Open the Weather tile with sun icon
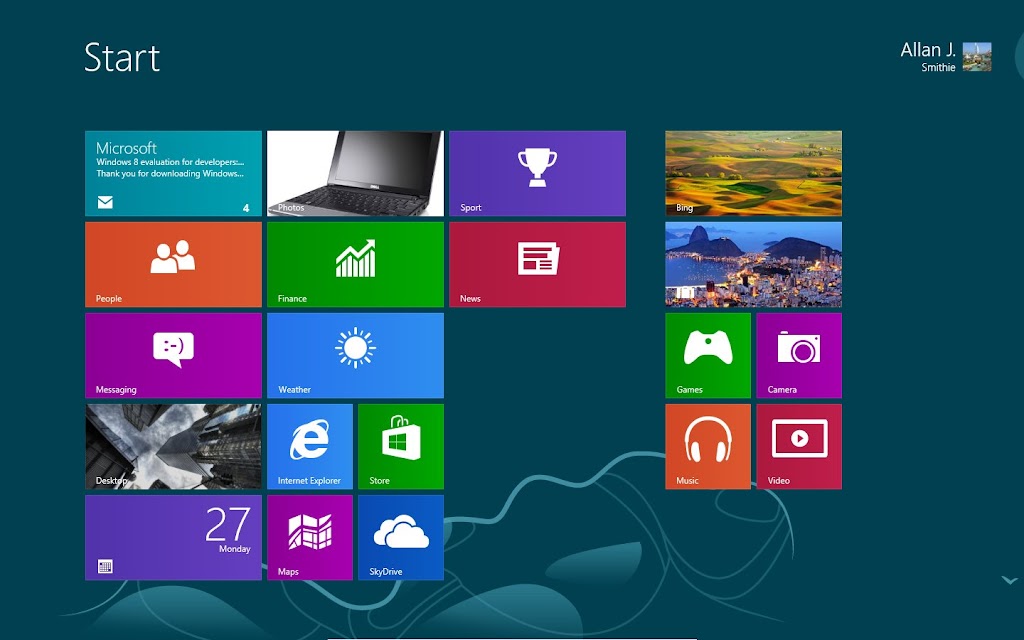1024x640 pixels. 355,355
